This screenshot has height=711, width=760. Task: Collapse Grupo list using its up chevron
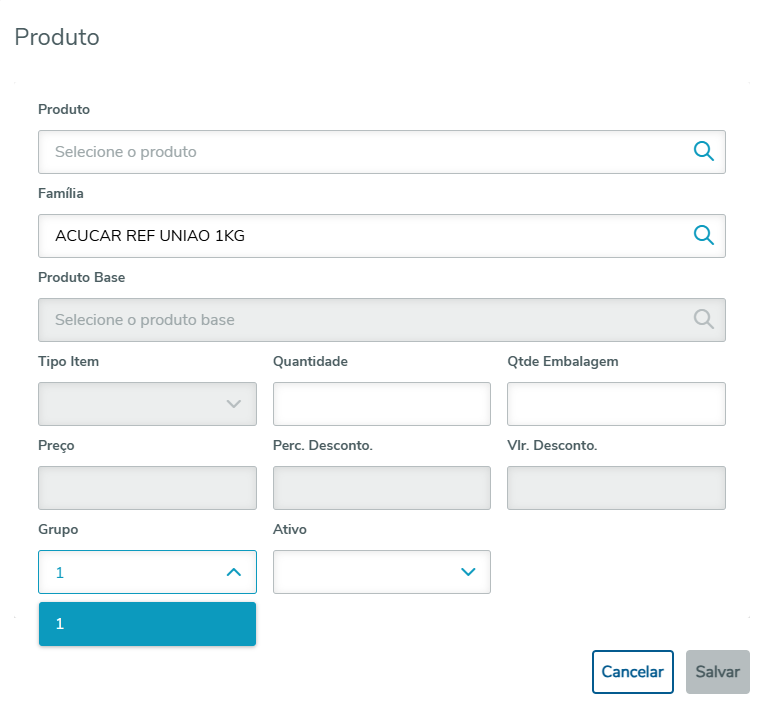[234, 572]
